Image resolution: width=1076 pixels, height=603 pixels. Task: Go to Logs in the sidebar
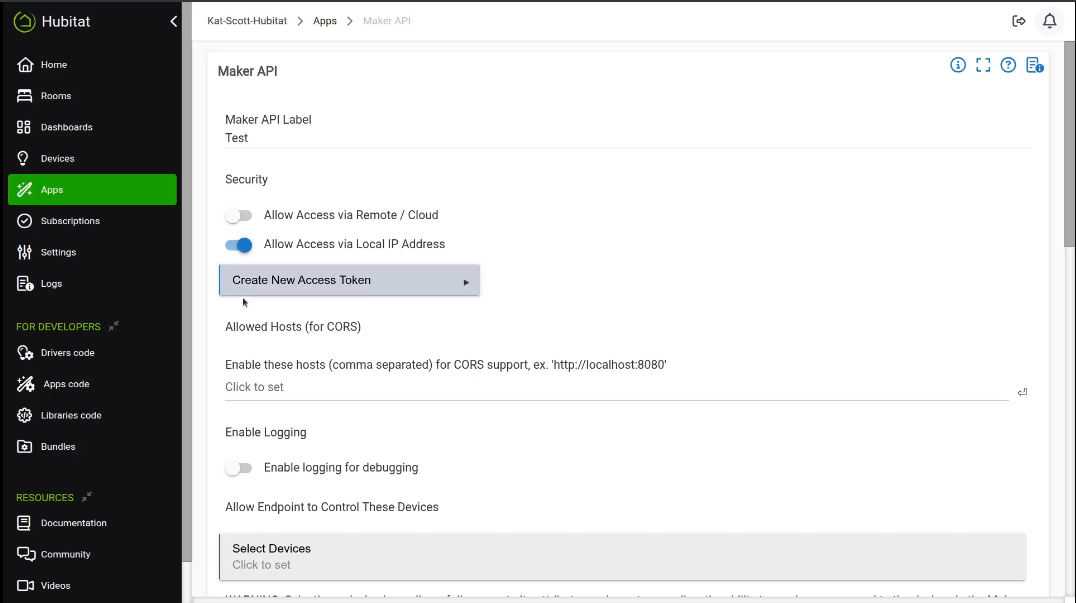(51, 284)
